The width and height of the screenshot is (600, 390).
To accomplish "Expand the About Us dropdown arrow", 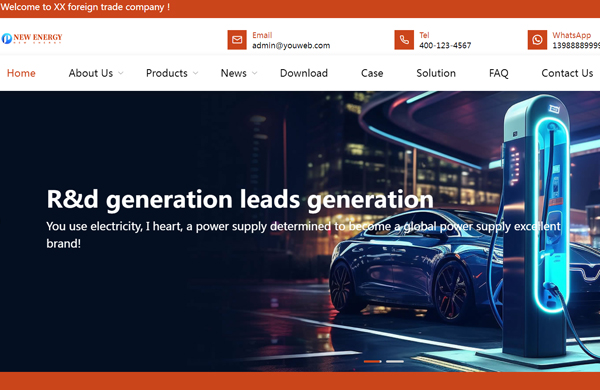I will [121, 73].
